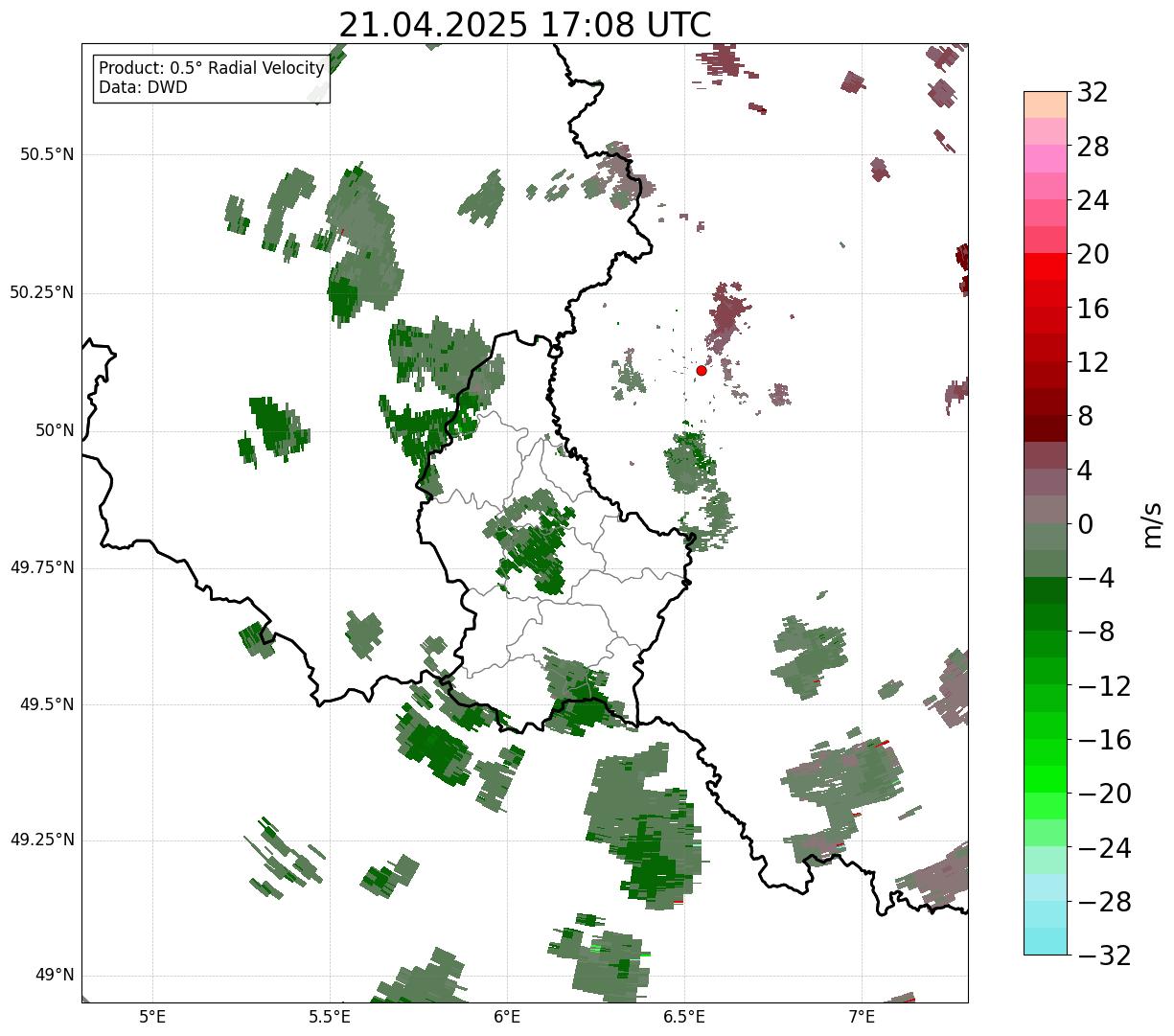Click the colorbar value −32
This screenshot has height=1036, width=1174.
point(1104,955)
